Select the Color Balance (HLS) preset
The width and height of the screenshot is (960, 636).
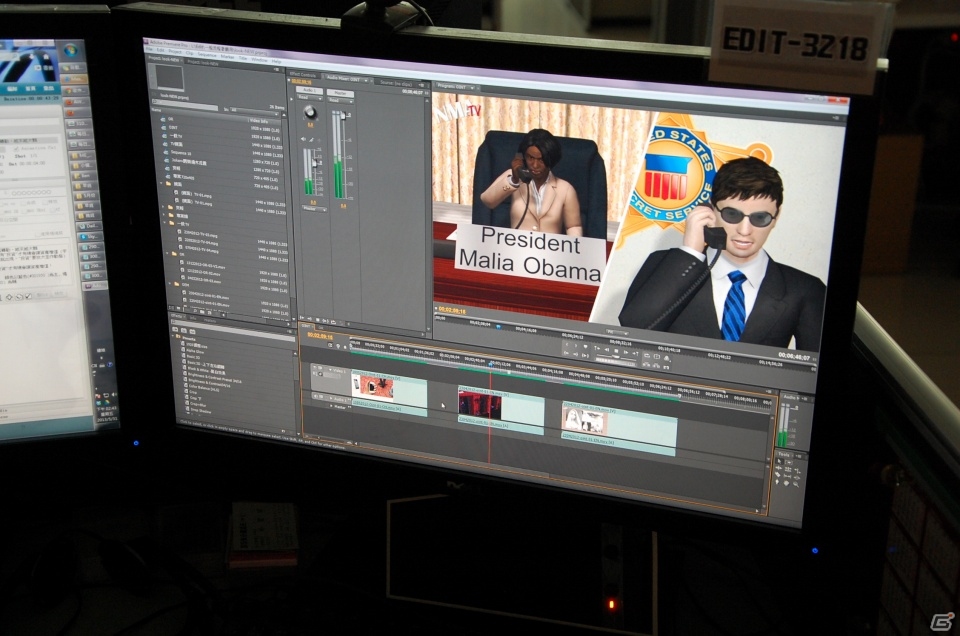click(x=204, y=387)
